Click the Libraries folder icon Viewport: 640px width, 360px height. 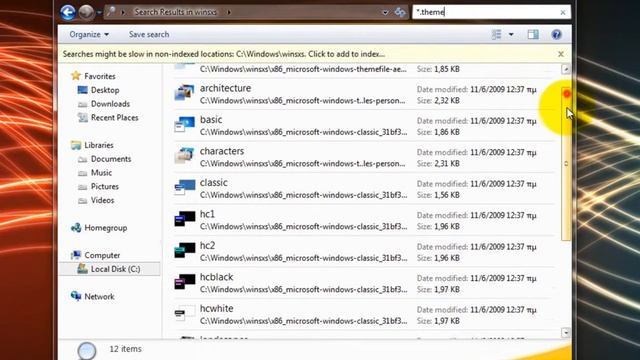76,145
